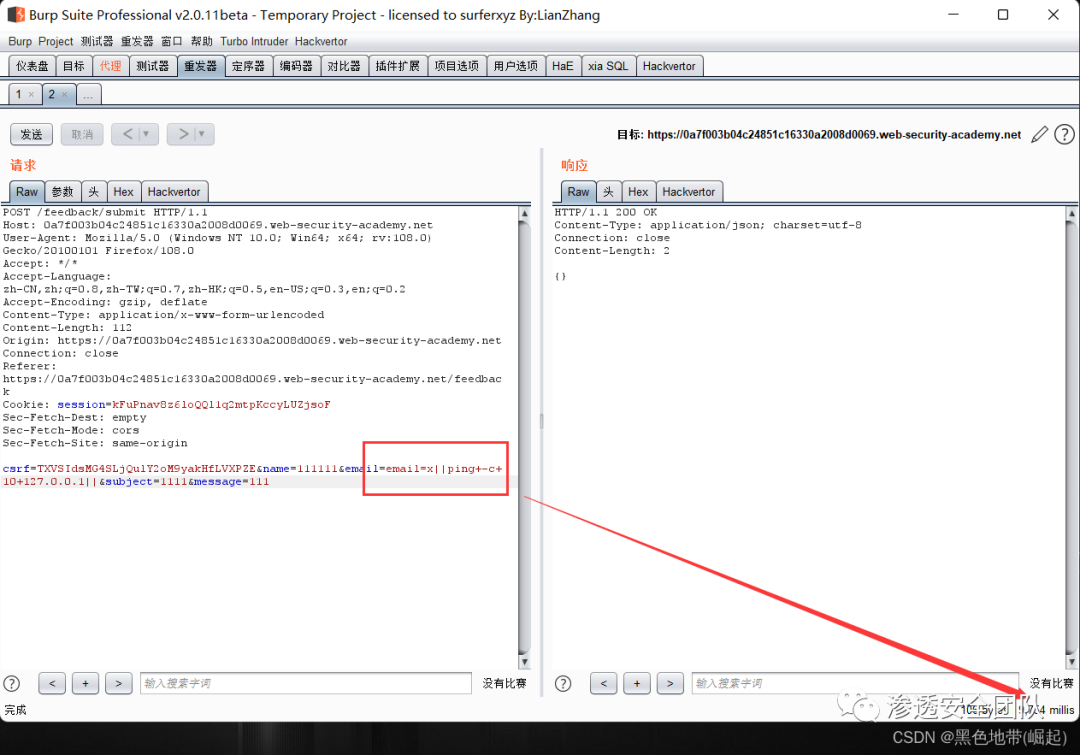Screen dimensions: 1080x755
Task: Click the request search help icon
Action: click(12, 683)
